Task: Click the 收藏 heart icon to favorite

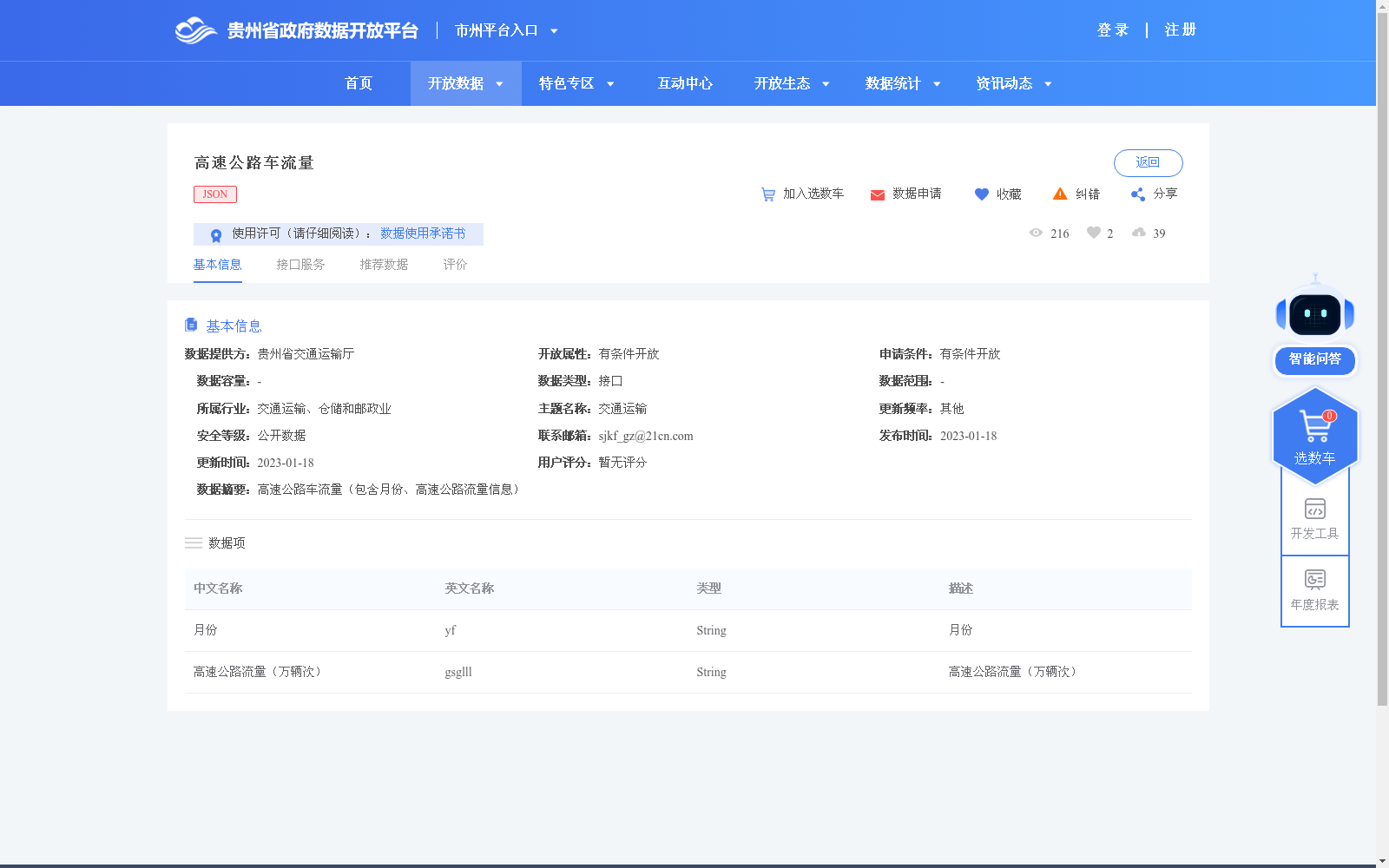Action: coord(982,194)
